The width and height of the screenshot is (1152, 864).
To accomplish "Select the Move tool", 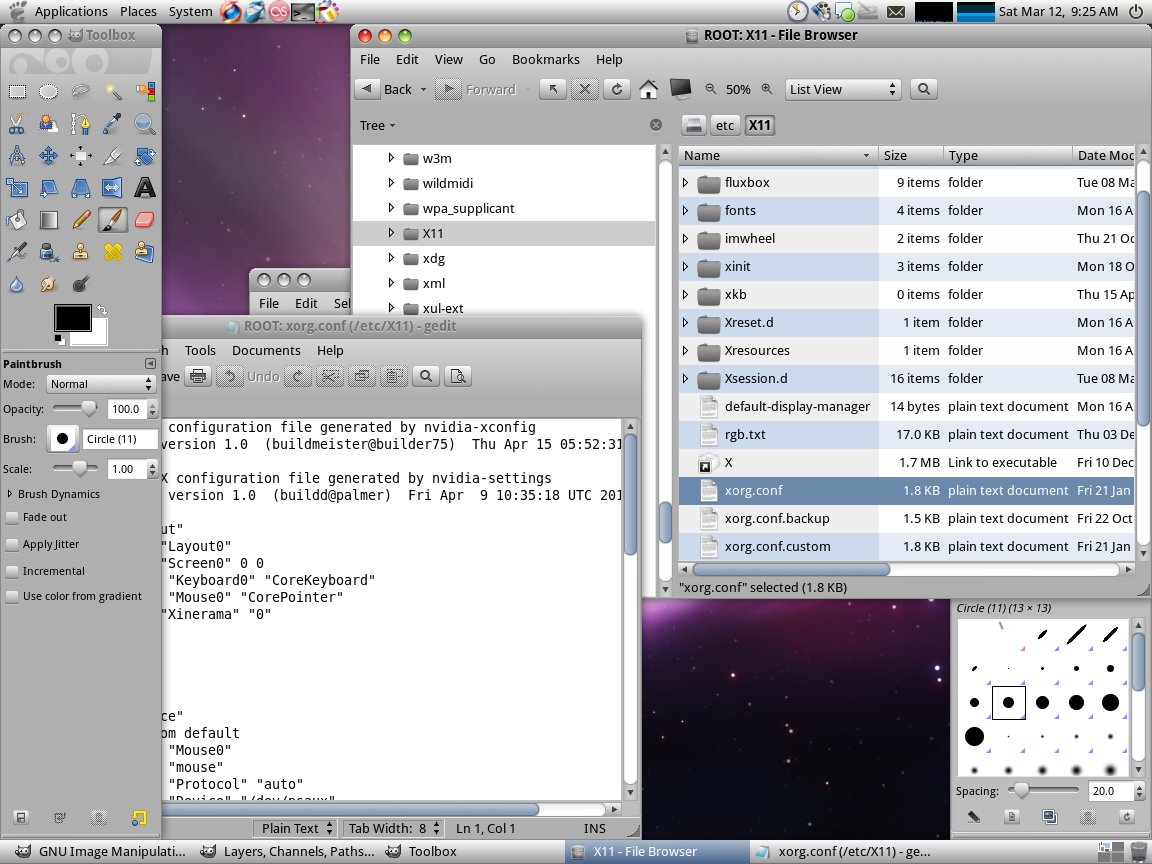I will point(48,156).
